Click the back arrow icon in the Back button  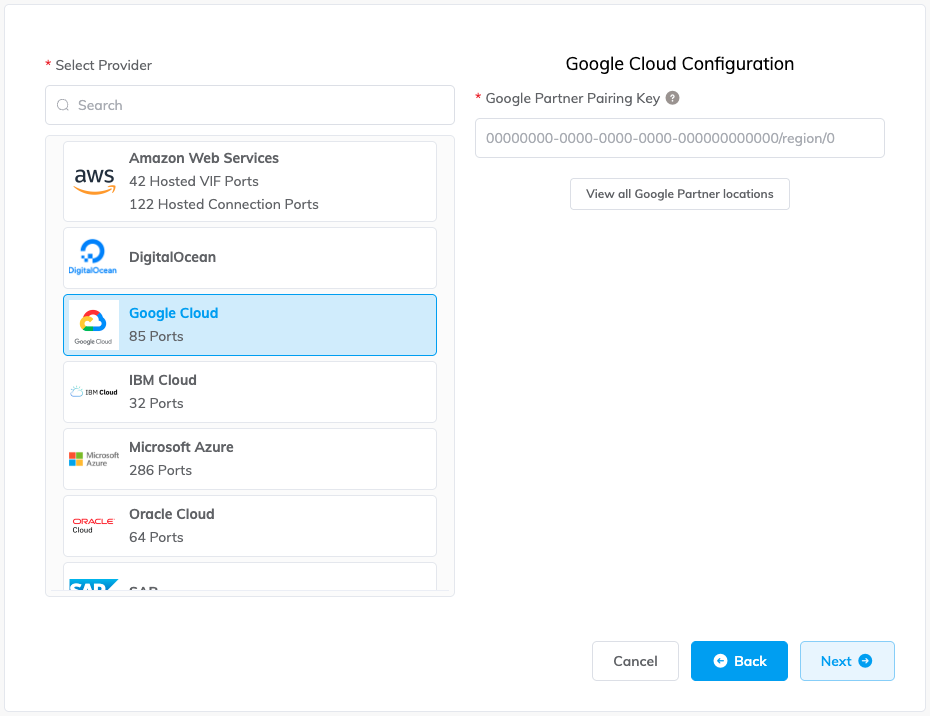pyautogui.click(x=722, y=661)
